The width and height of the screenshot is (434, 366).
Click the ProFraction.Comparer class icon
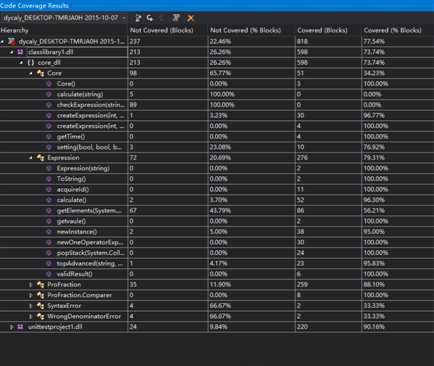tap(40, 295)
